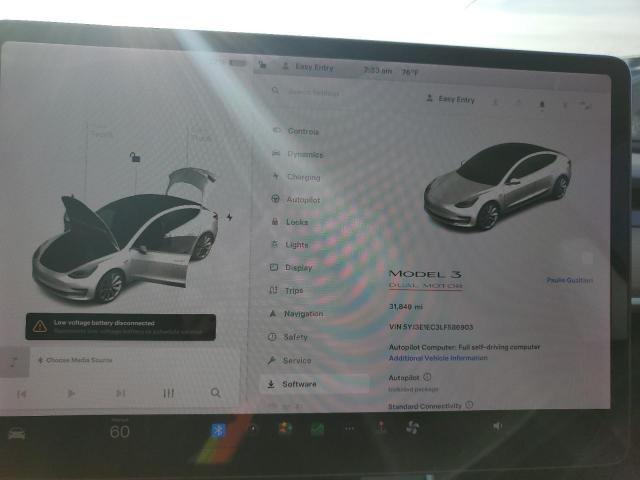Tap the Autopilot Computer information line
The height and width of the screenshot is (480, 640).
pyautogui.click(x=464, y=347)
